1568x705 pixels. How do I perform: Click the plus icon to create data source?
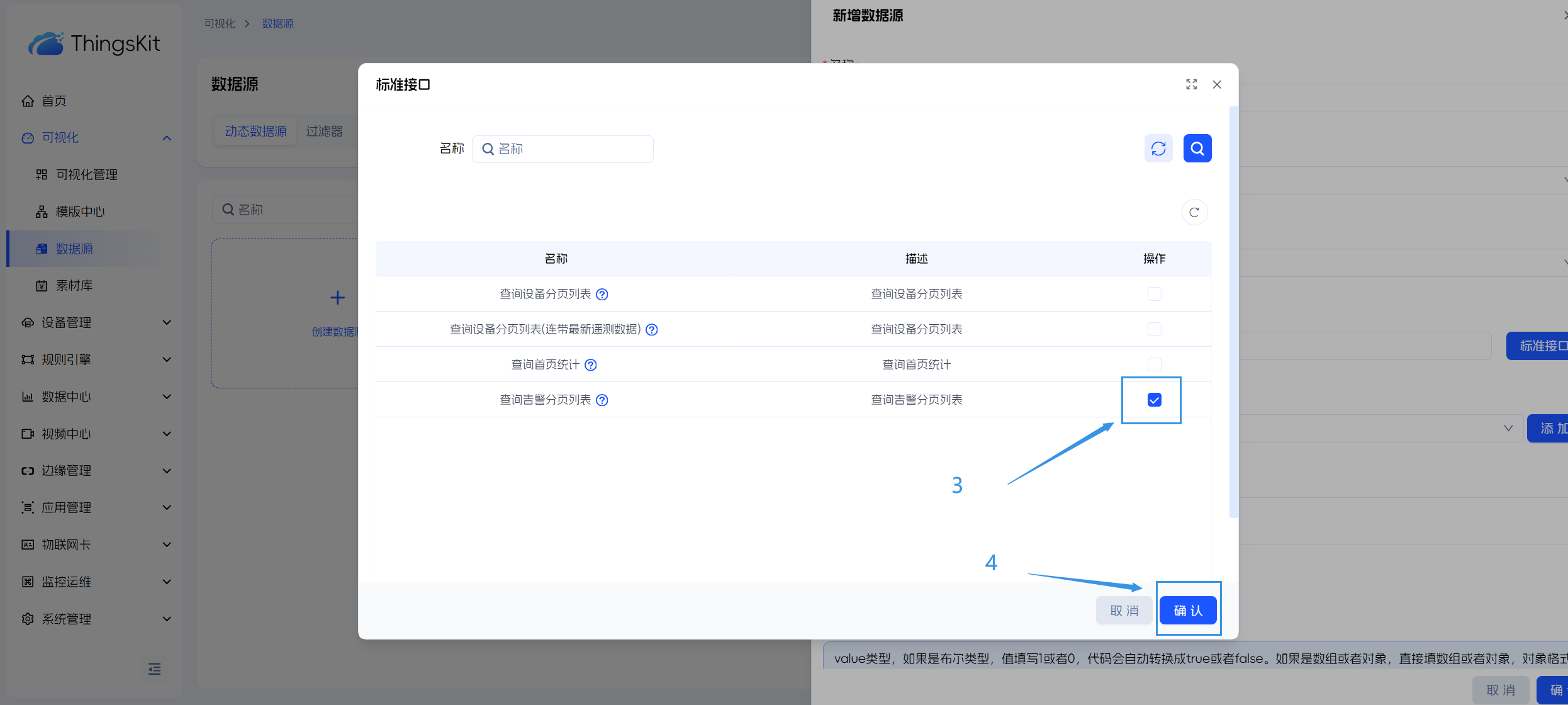pyautogui.click(x=338, y=298)
